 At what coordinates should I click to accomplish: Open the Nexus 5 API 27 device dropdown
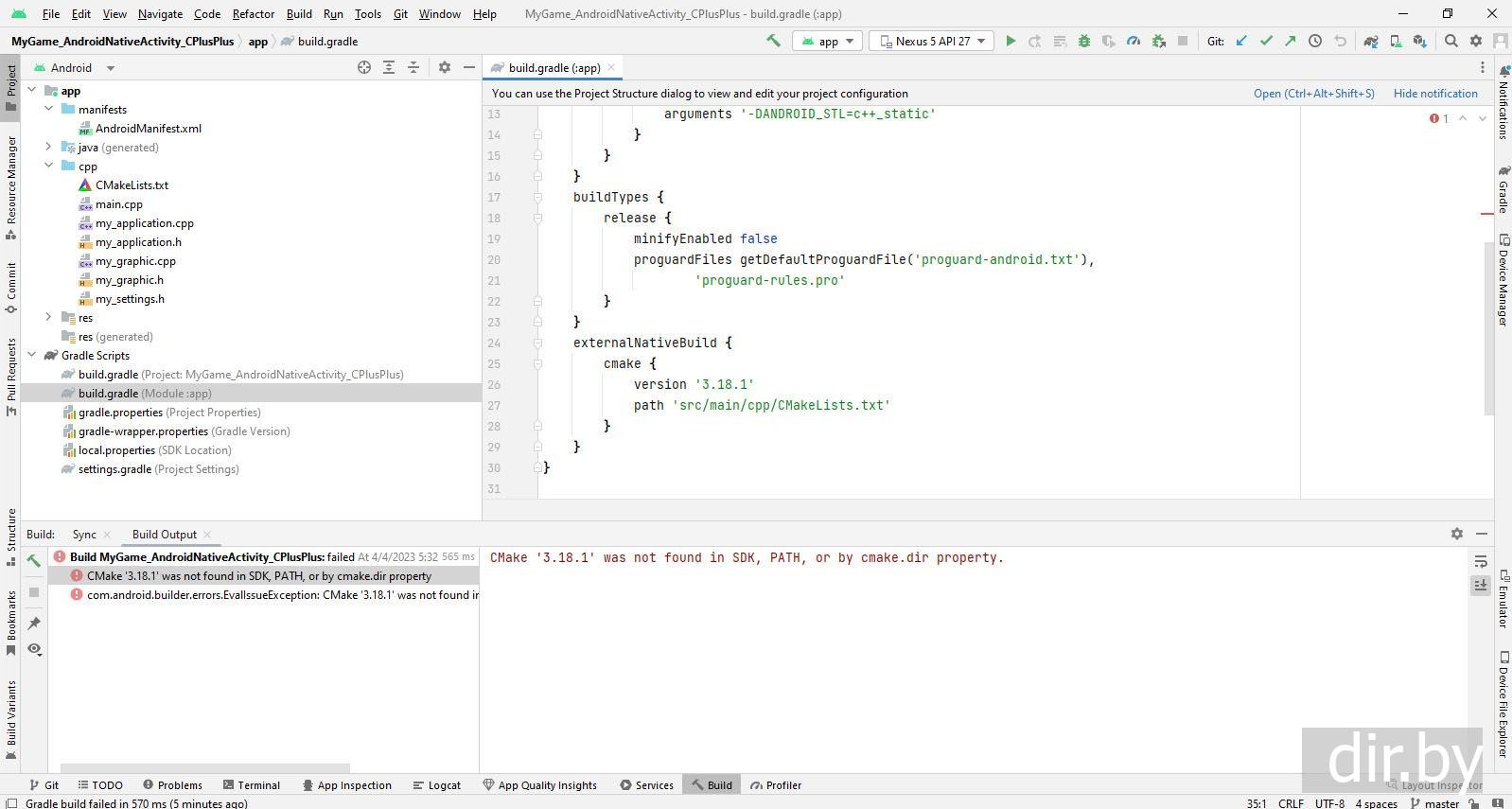point(933,42)
